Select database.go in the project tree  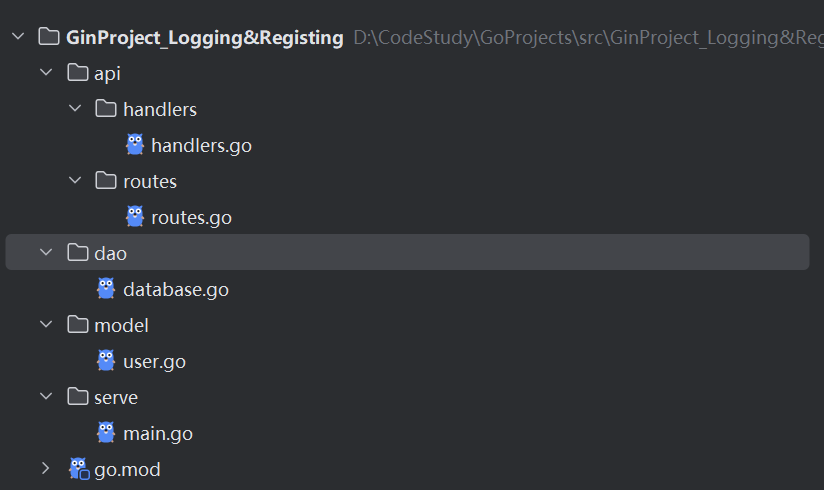tap(176, 289)
